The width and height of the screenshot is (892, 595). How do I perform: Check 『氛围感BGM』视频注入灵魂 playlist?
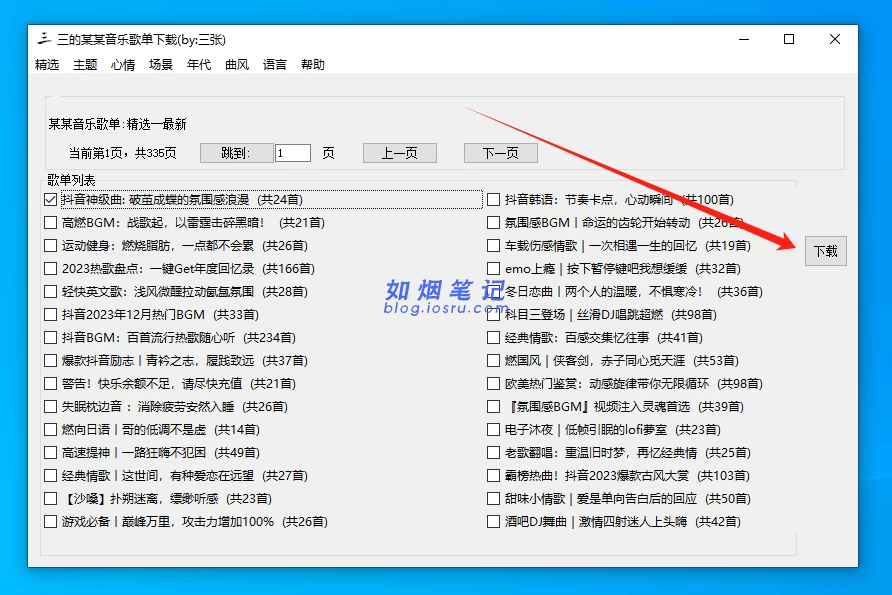point(494,407)
